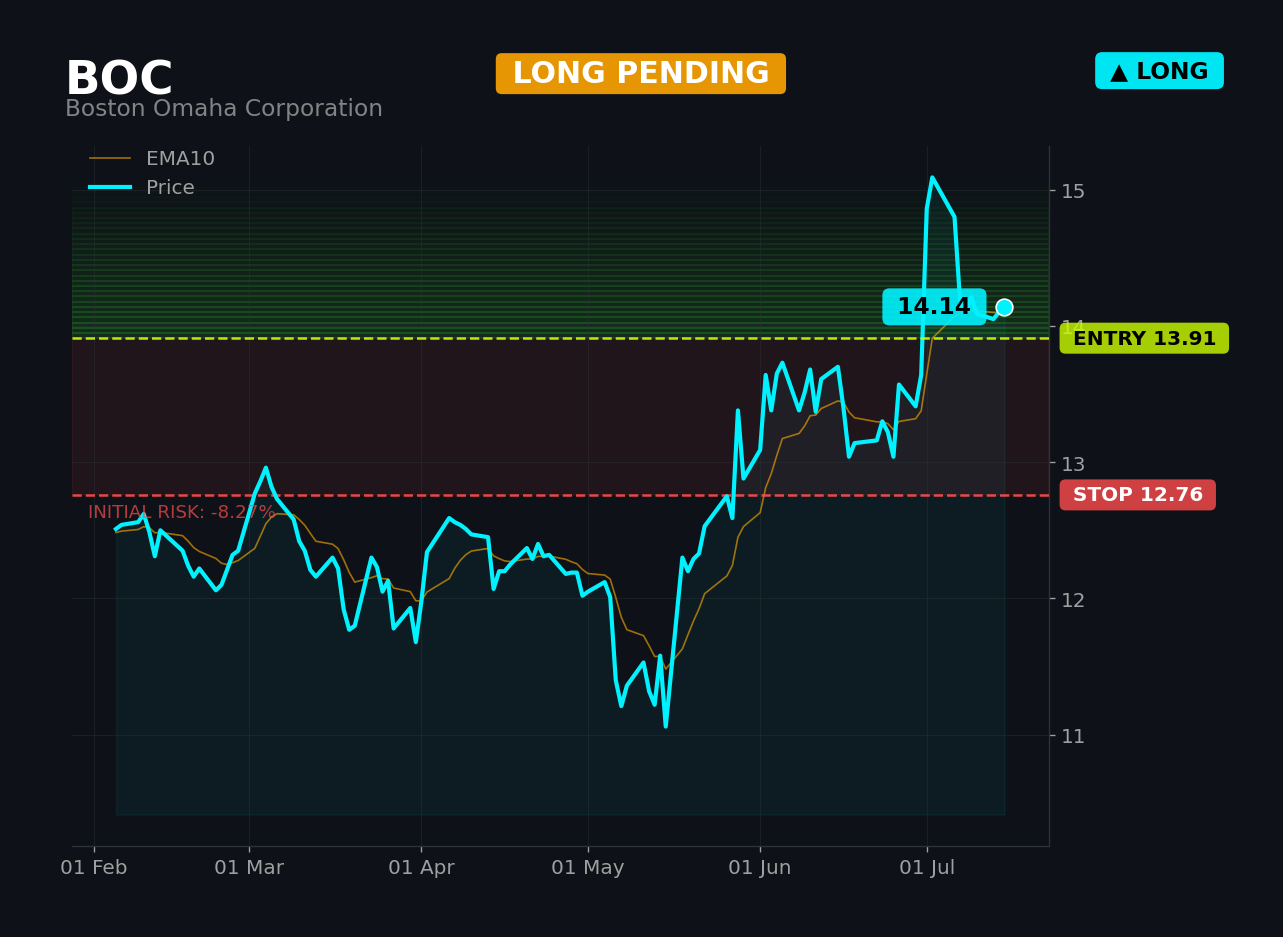Click the EMA10 legend entry

[152, 159]
